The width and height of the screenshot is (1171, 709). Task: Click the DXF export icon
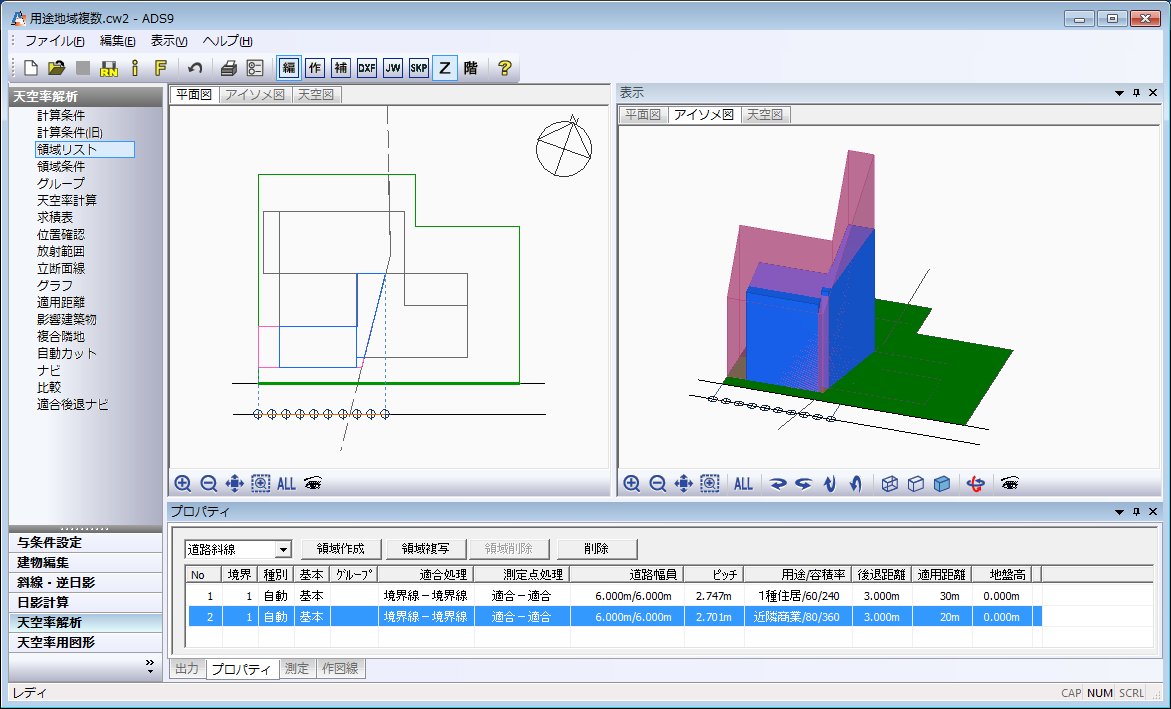point(367,68)
